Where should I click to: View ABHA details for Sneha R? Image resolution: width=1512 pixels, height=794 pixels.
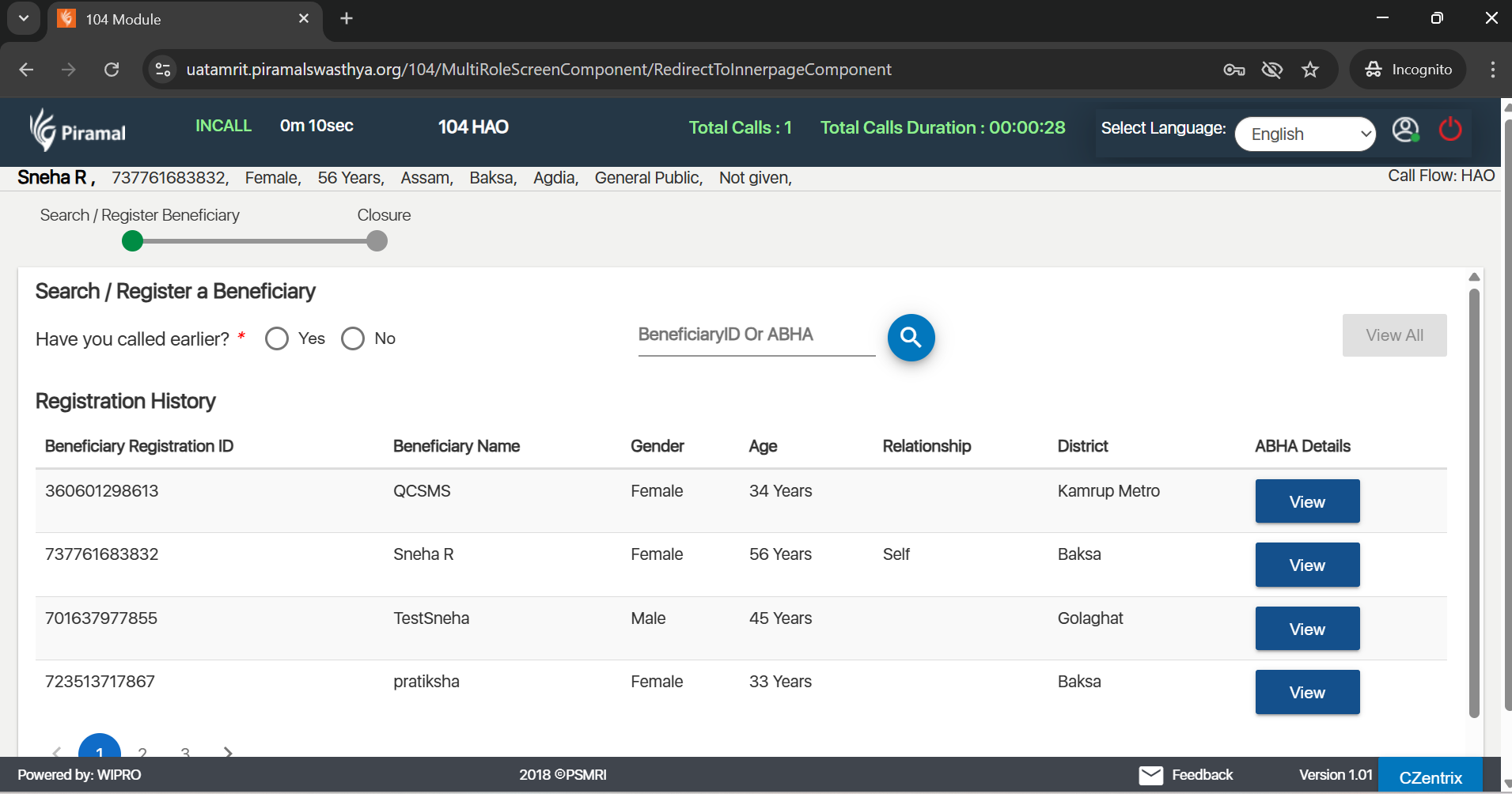coord(1307,565)
